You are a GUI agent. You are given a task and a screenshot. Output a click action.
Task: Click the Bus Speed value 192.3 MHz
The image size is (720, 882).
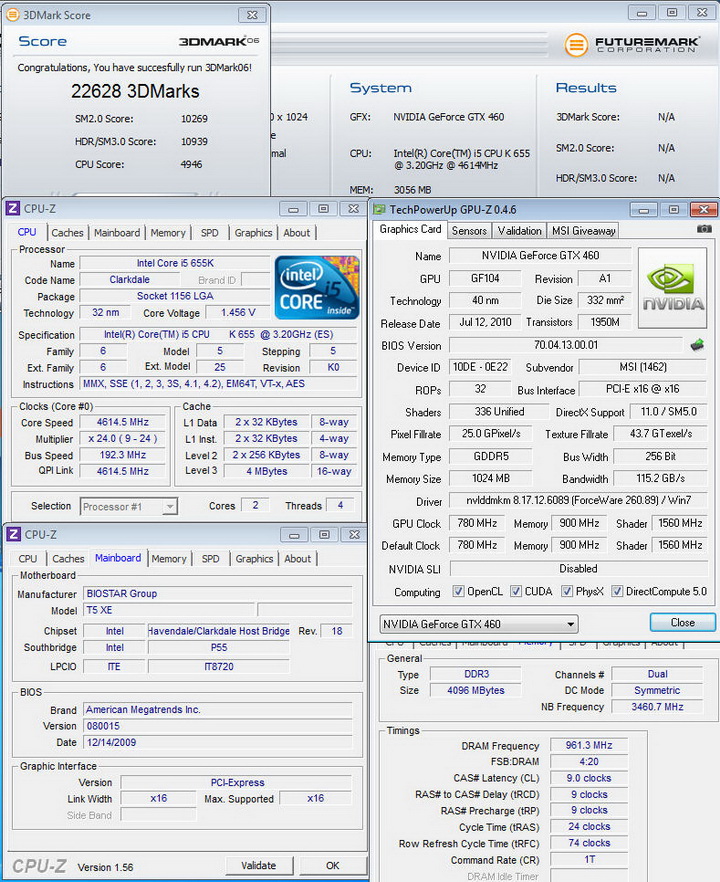click(123, 454)
